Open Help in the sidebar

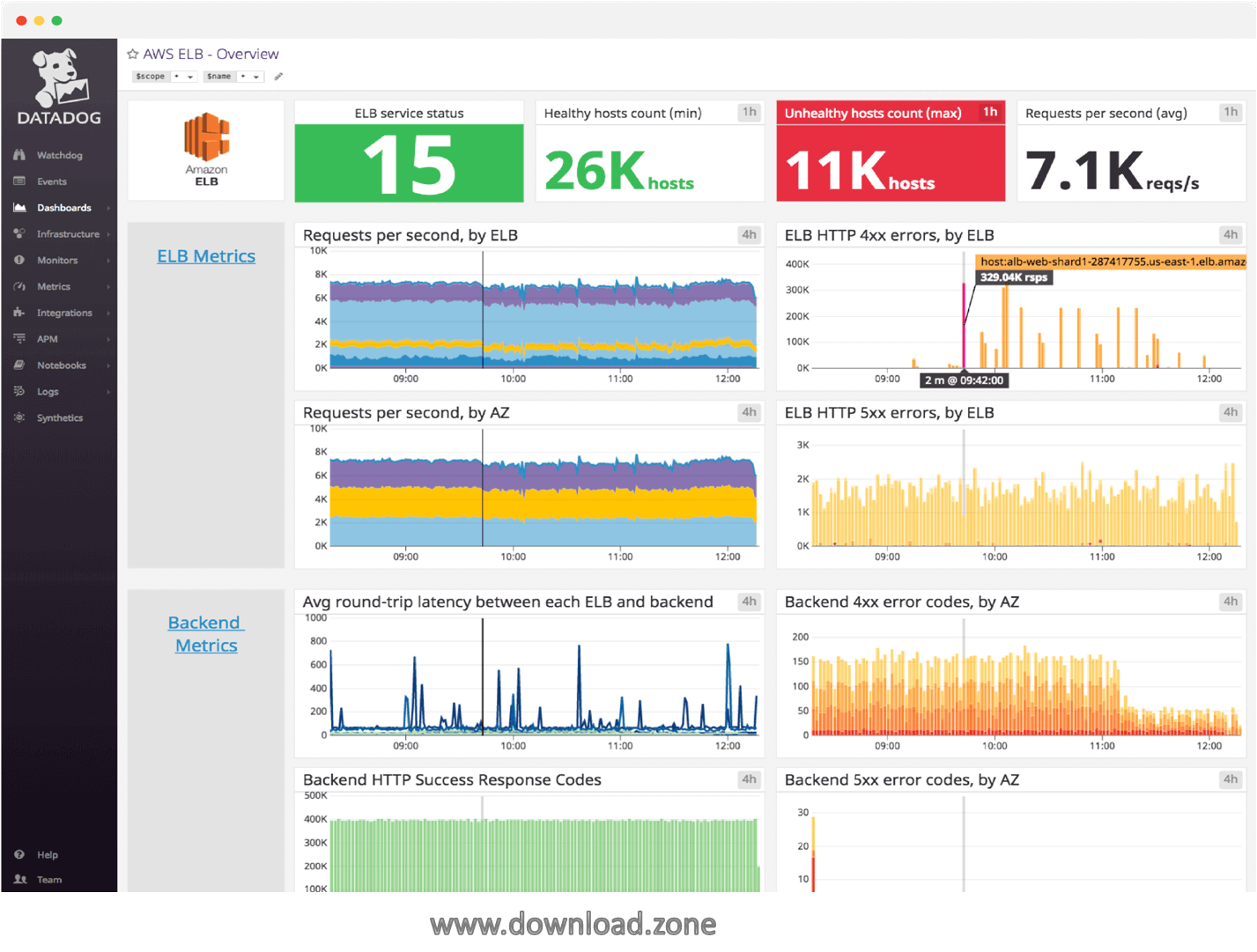[x=48, y=854]
